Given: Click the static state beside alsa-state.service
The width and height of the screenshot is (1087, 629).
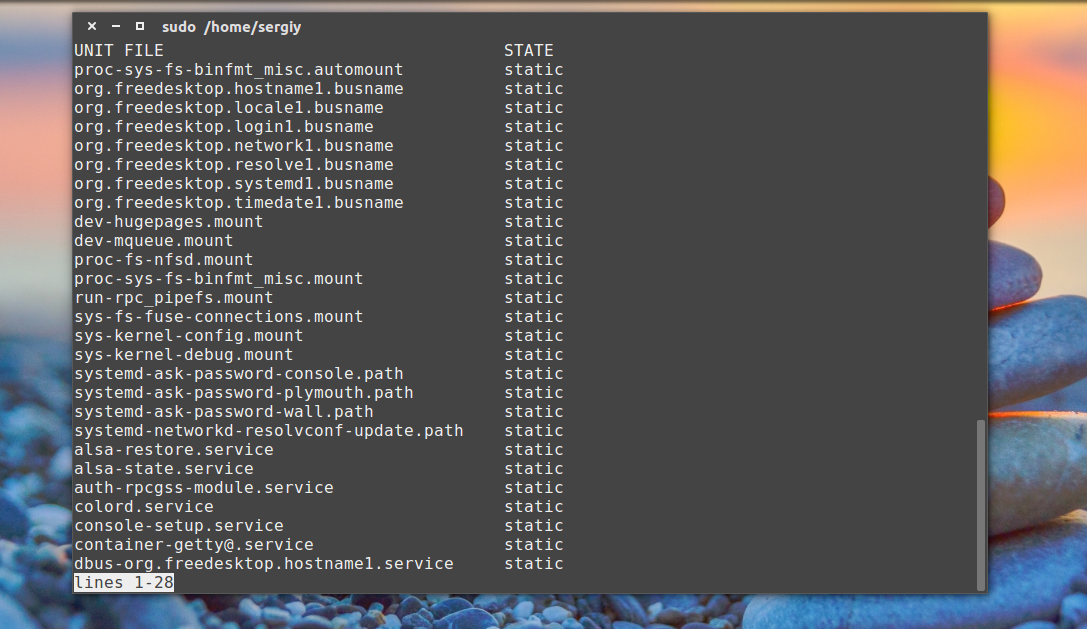Looking at the screenshot, I should tap(533, 468).
